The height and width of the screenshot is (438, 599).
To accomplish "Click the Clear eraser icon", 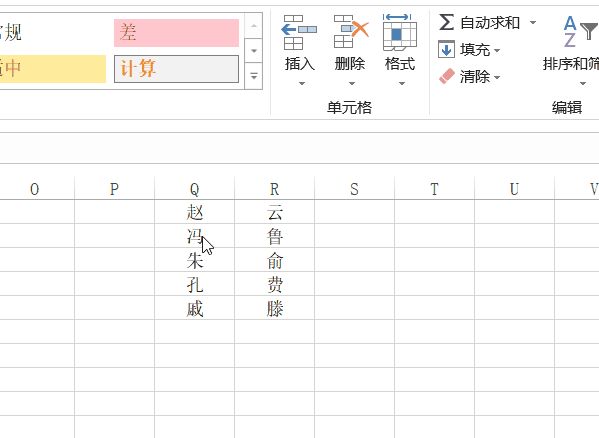I will pos(447,76).
